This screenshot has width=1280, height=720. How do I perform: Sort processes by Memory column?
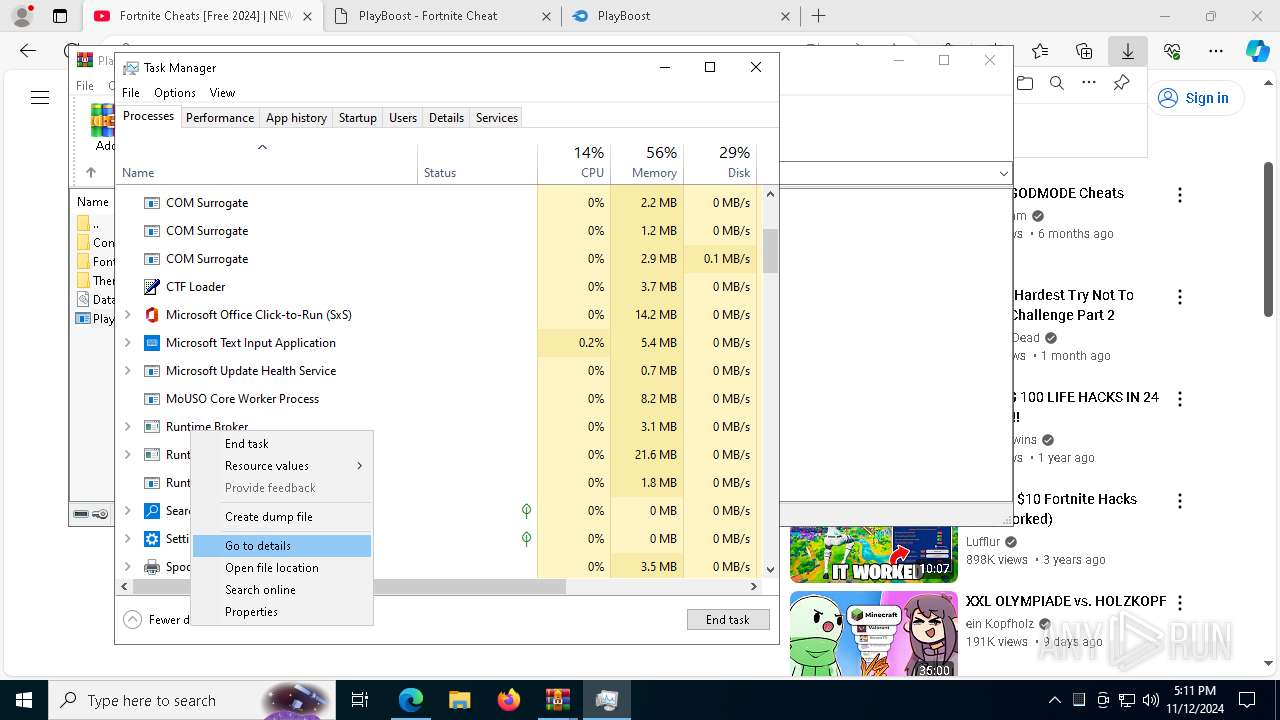(x=647, y=162)
